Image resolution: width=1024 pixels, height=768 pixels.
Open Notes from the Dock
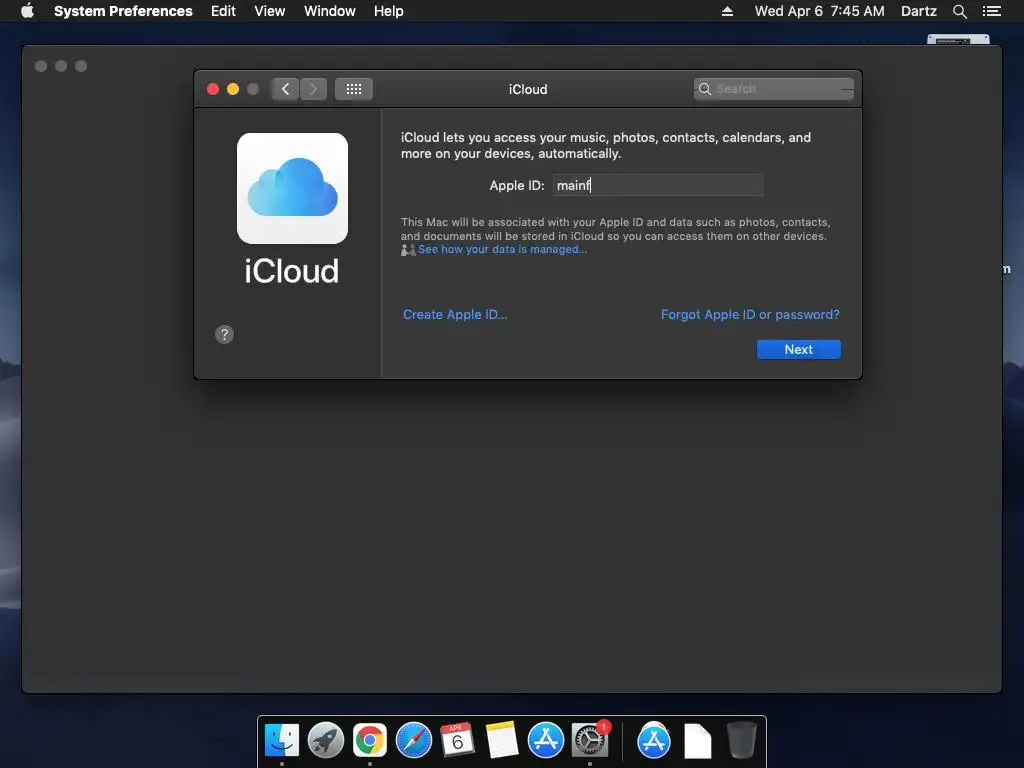pos(502,740)
